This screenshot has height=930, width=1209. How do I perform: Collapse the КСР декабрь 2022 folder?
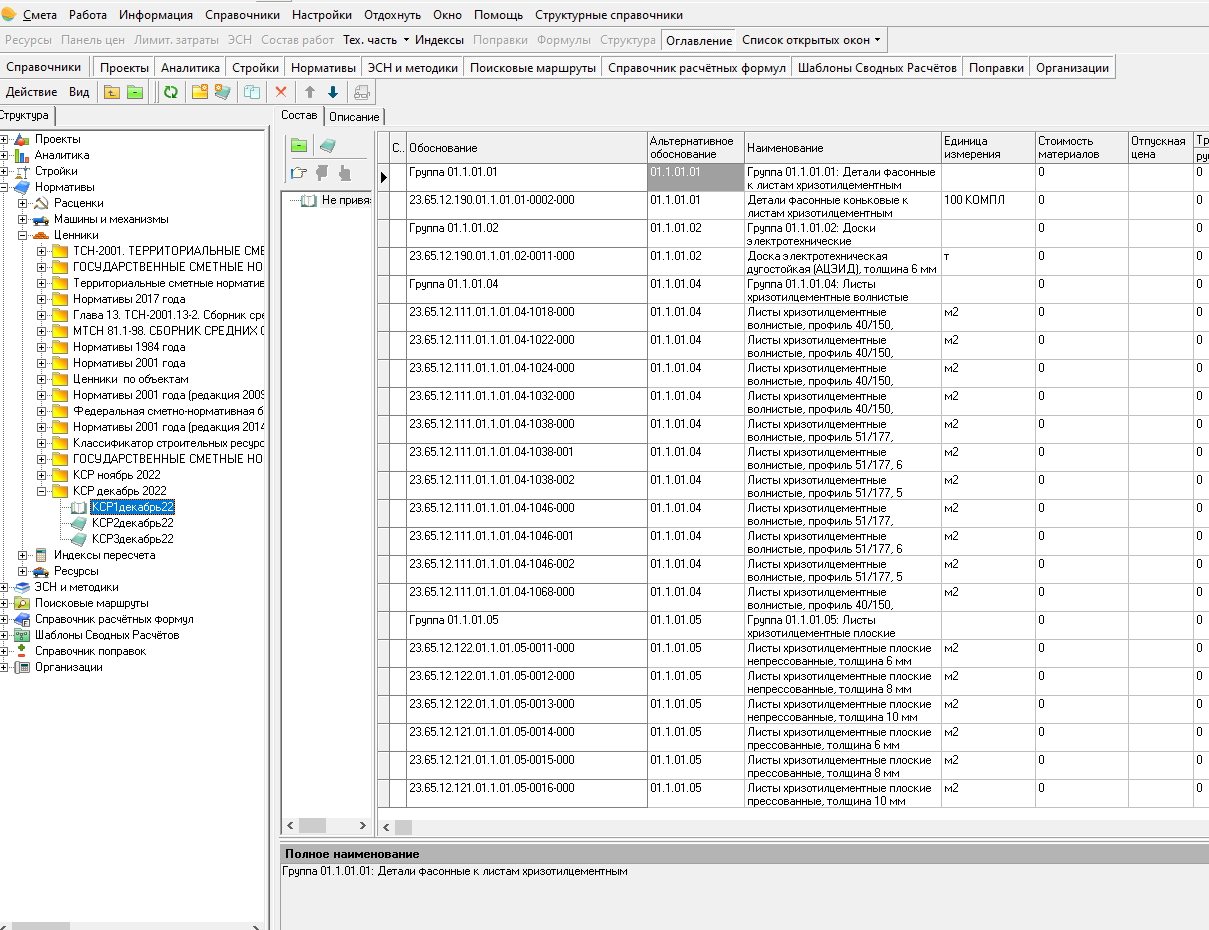click(42, 491)
